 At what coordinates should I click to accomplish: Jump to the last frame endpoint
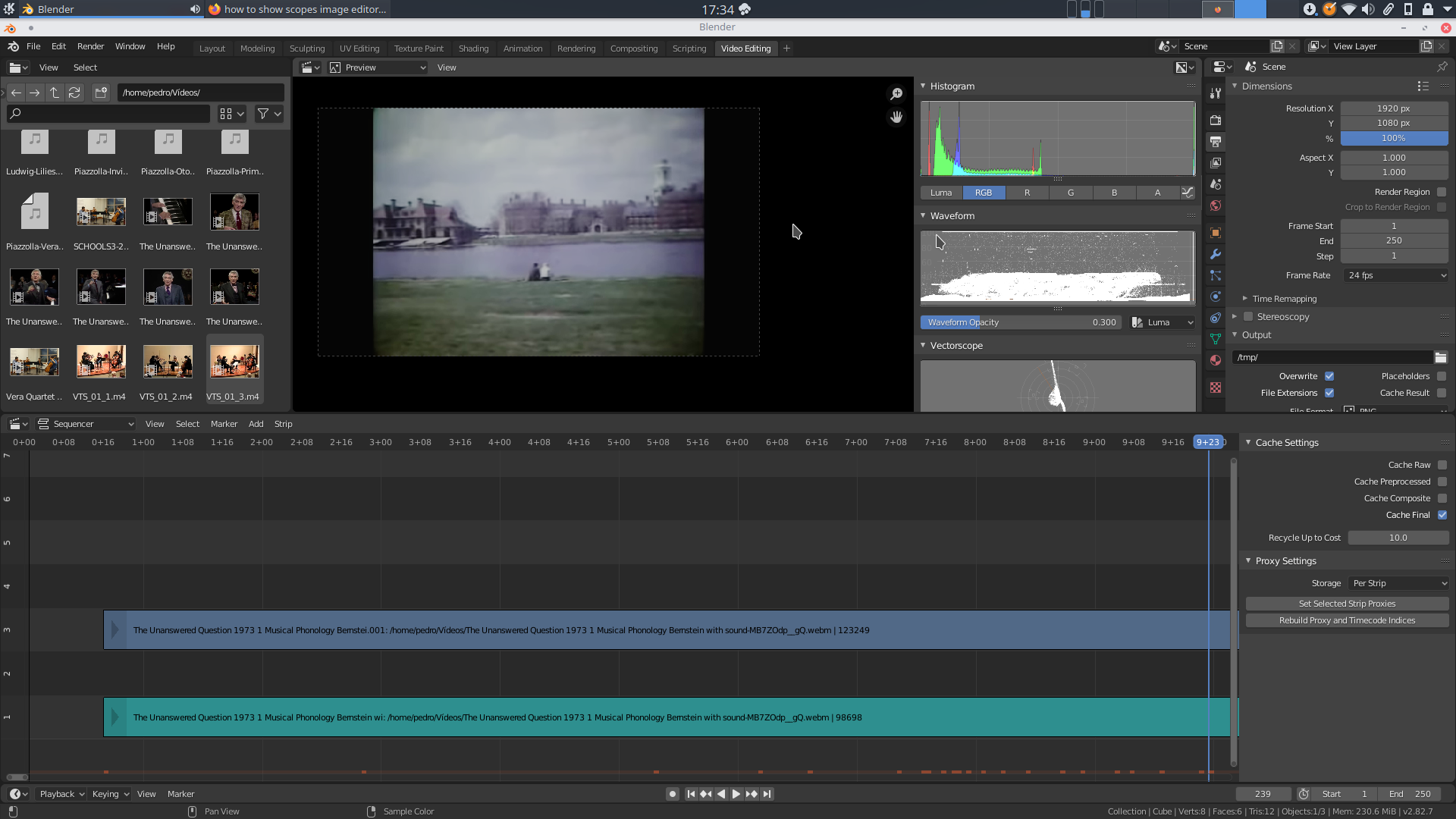(767, 794)
